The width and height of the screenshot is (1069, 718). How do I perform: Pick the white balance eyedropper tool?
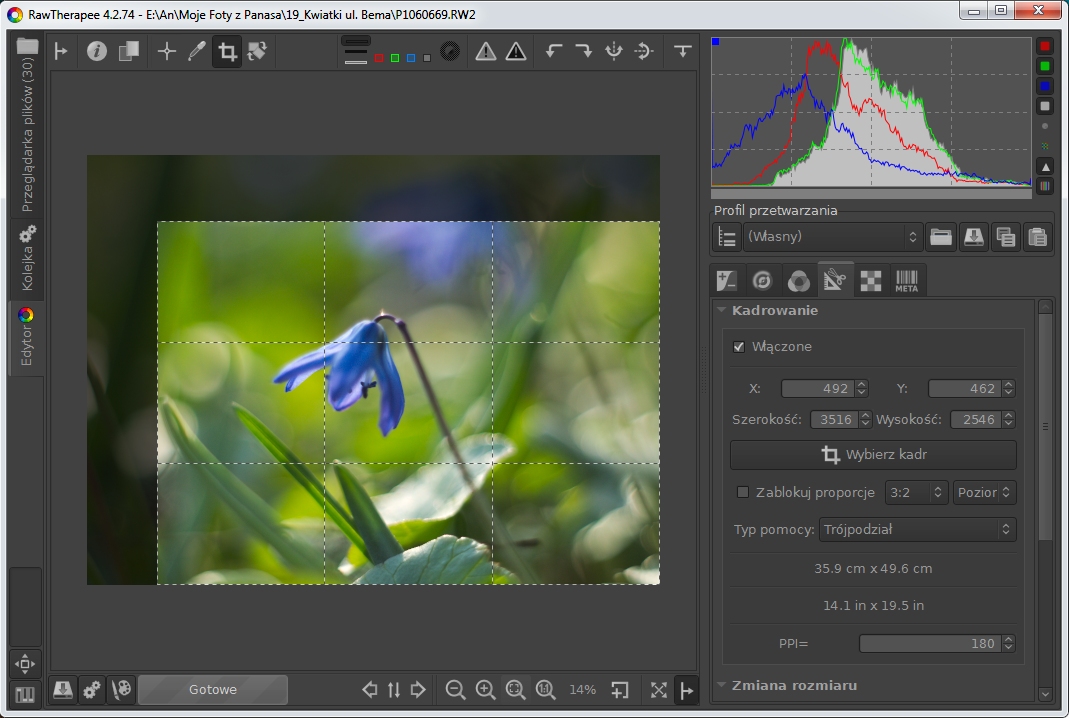(197, 51)
